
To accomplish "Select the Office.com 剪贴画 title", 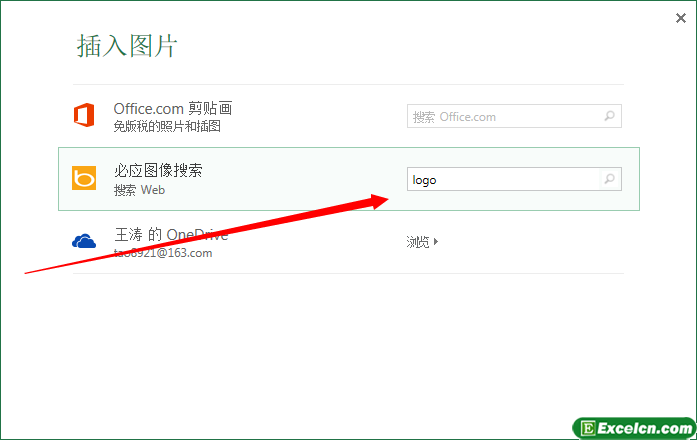I will 173,108.
